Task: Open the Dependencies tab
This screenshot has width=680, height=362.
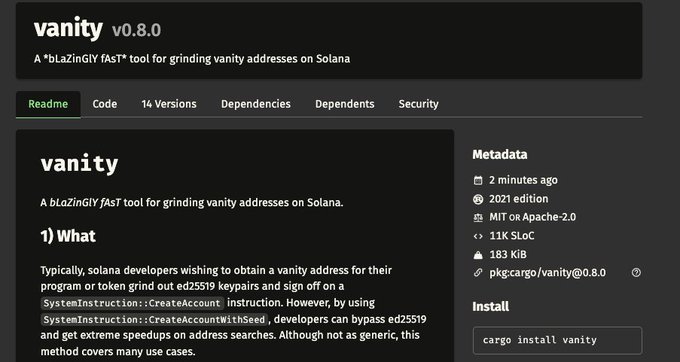Action: 256,104
